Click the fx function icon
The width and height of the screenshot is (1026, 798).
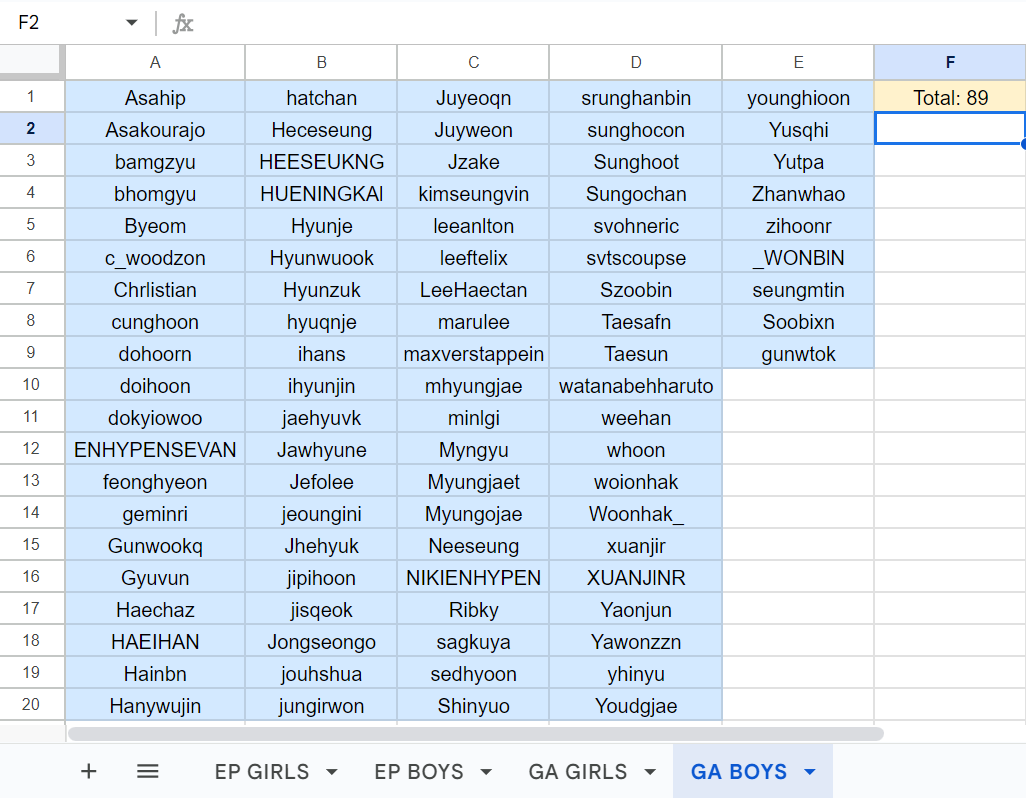pyautogui.click(x=183, y=24)
